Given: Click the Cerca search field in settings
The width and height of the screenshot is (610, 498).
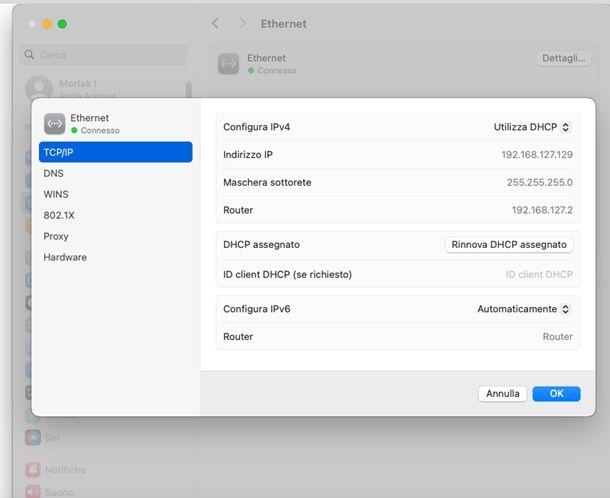Looking at the screenshot, I should [x=103, y=55].
